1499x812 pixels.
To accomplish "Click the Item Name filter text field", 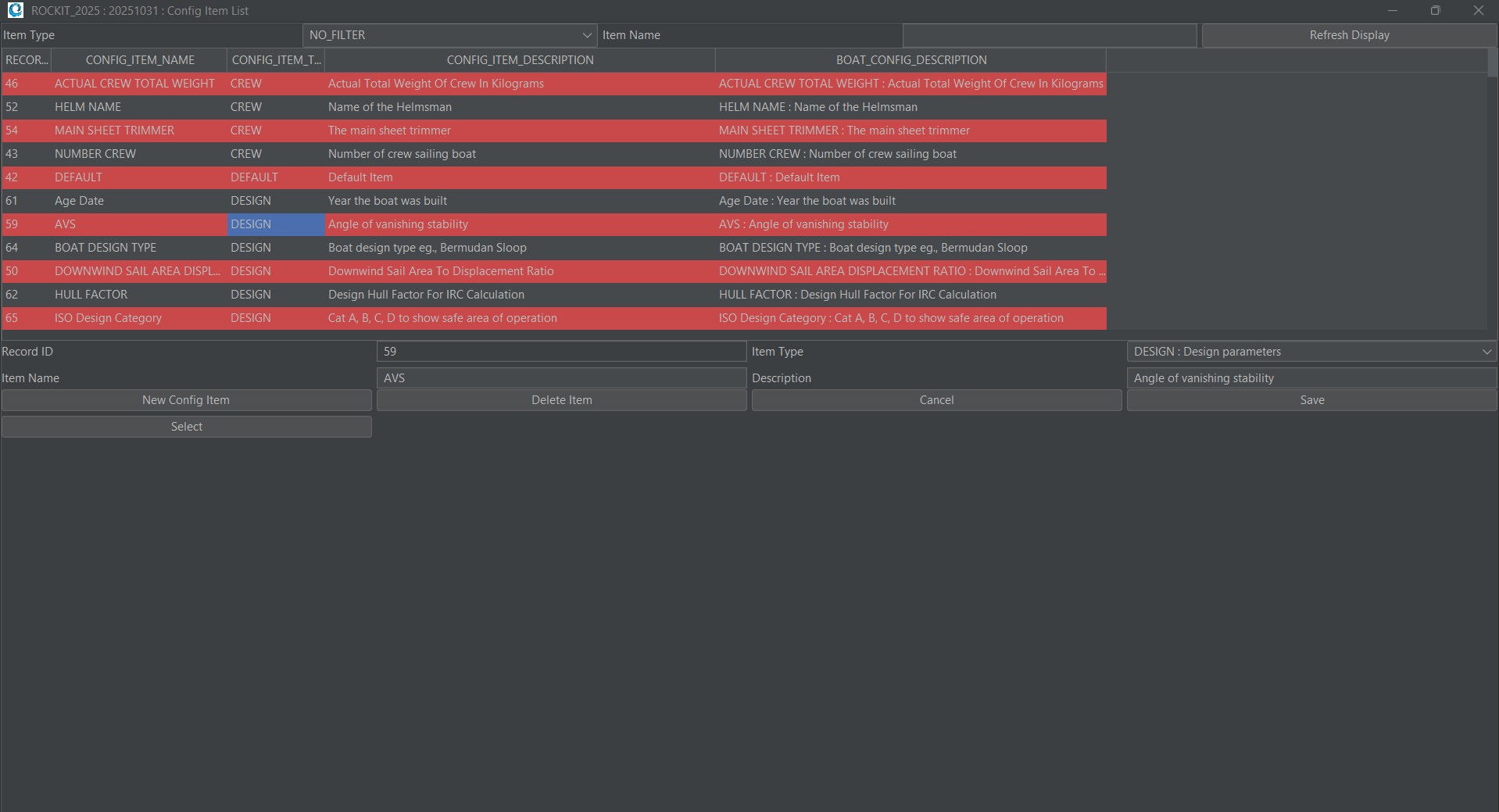I will point(1049,35).
